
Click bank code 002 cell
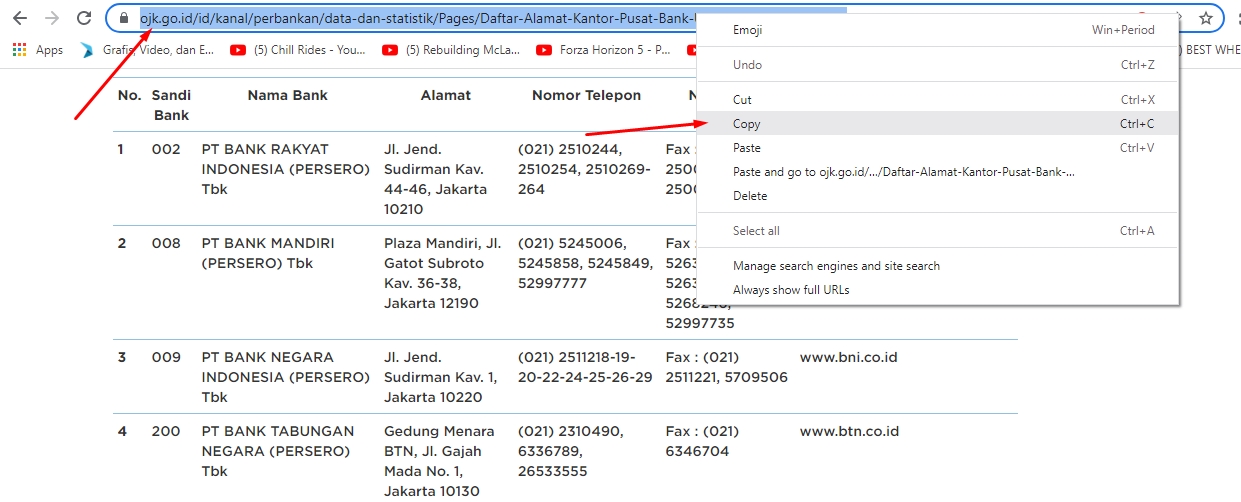point(166,149)
